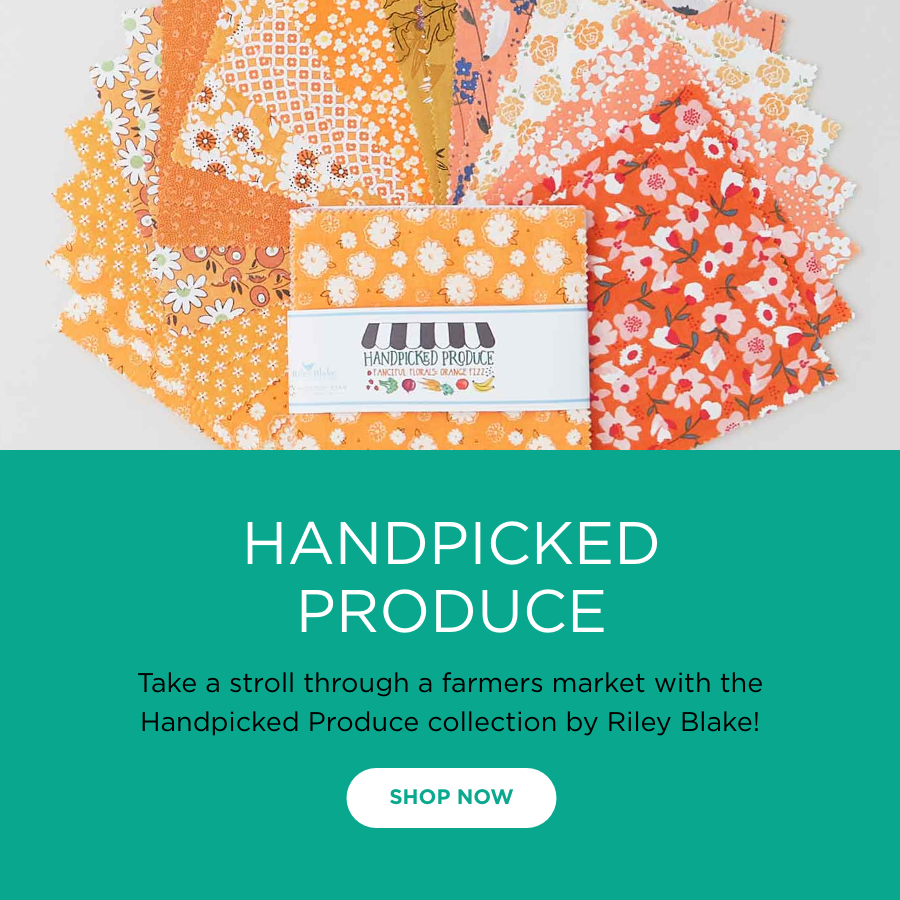Click the striped awning logo on label

point(428,335)
